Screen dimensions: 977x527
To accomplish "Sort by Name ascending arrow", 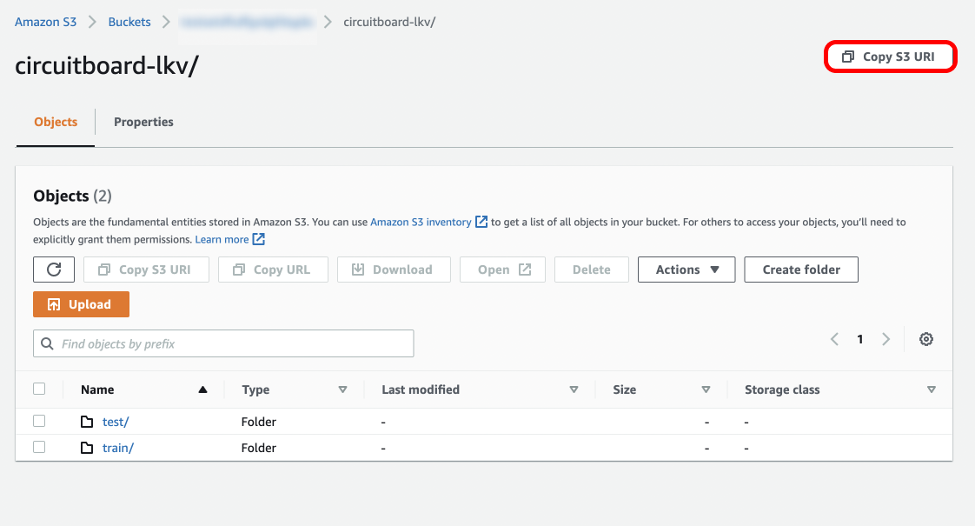I will tap(203, 390).
